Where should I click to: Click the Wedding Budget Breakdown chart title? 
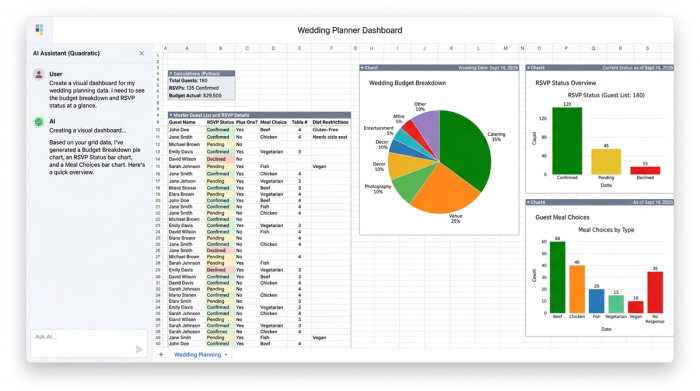pos(407,83)
